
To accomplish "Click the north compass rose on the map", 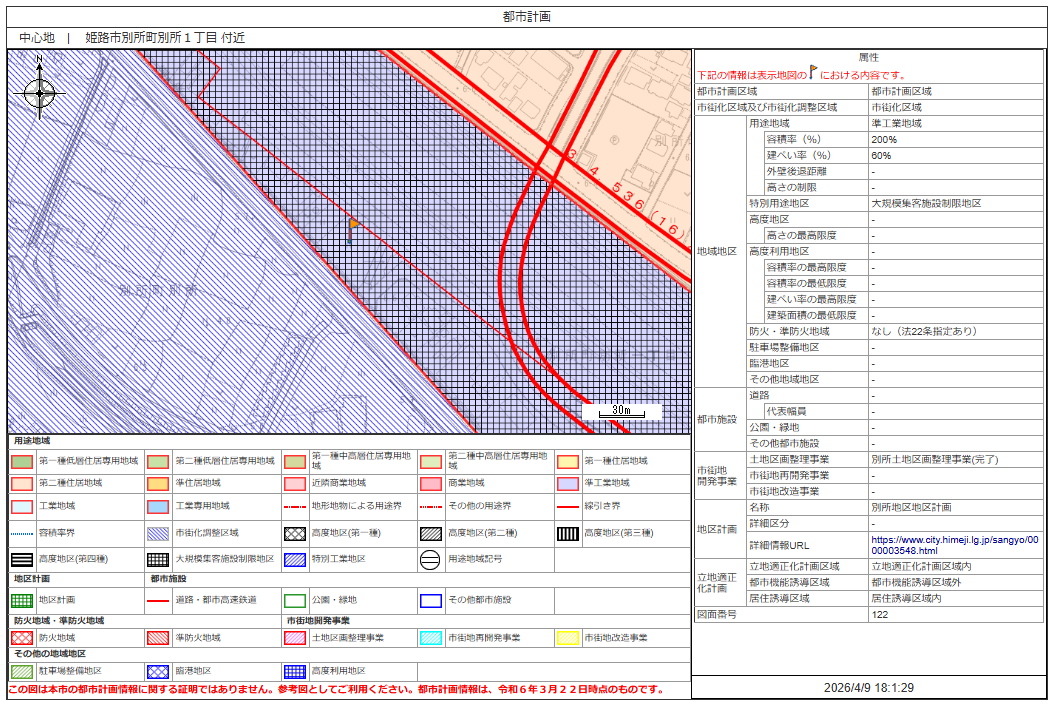I will tap(39, 93).
